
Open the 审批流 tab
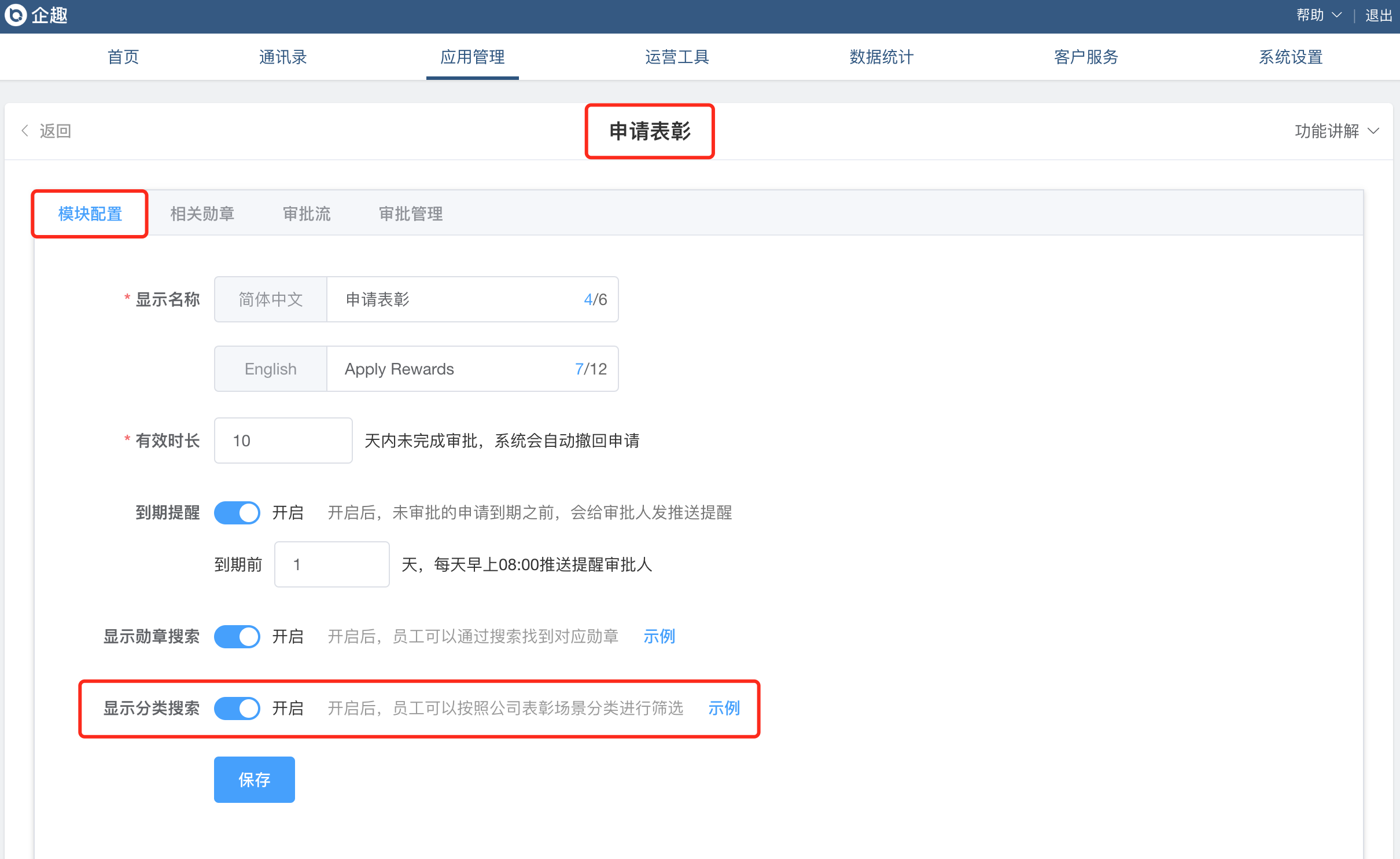pos(307,214)
